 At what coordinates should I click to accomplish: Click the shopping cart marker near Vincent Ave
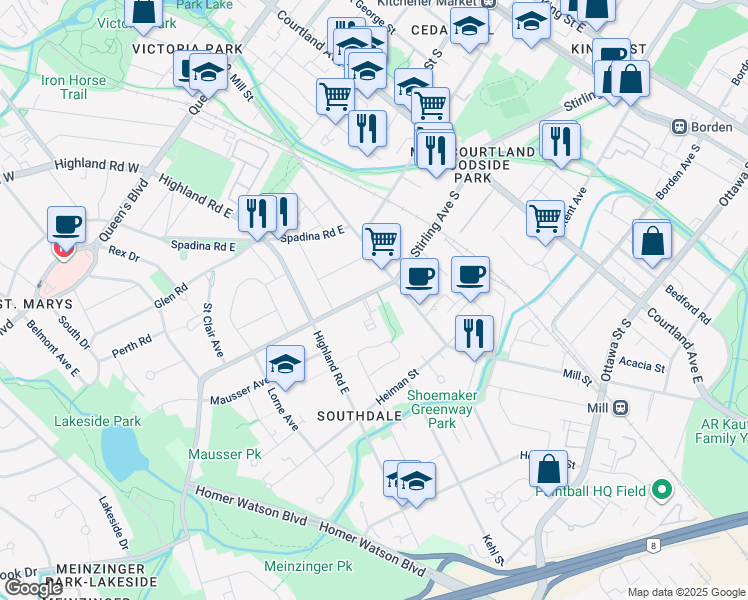coord(546,216)
